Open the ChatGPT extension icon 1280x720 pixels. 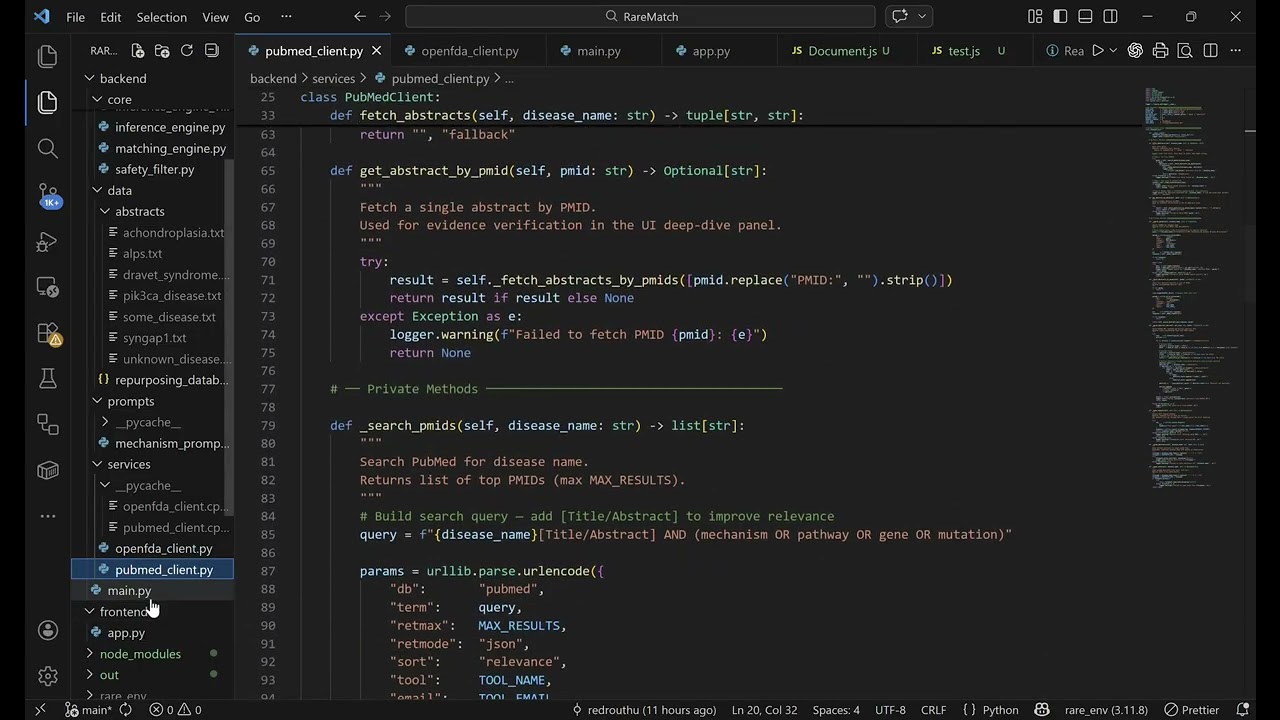1135,51
